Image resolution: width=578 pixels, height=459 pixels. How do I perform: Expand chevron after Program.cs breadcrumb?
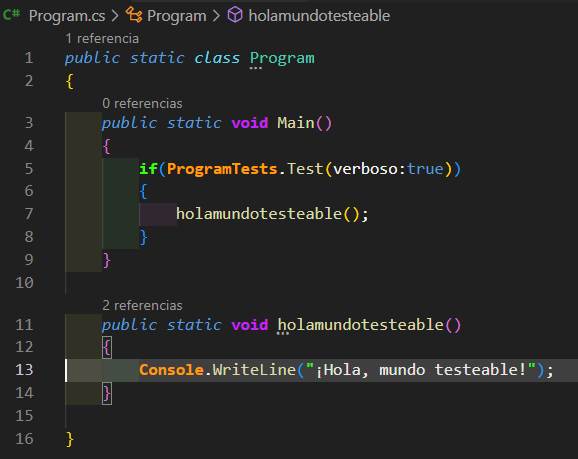coord(115,15)
